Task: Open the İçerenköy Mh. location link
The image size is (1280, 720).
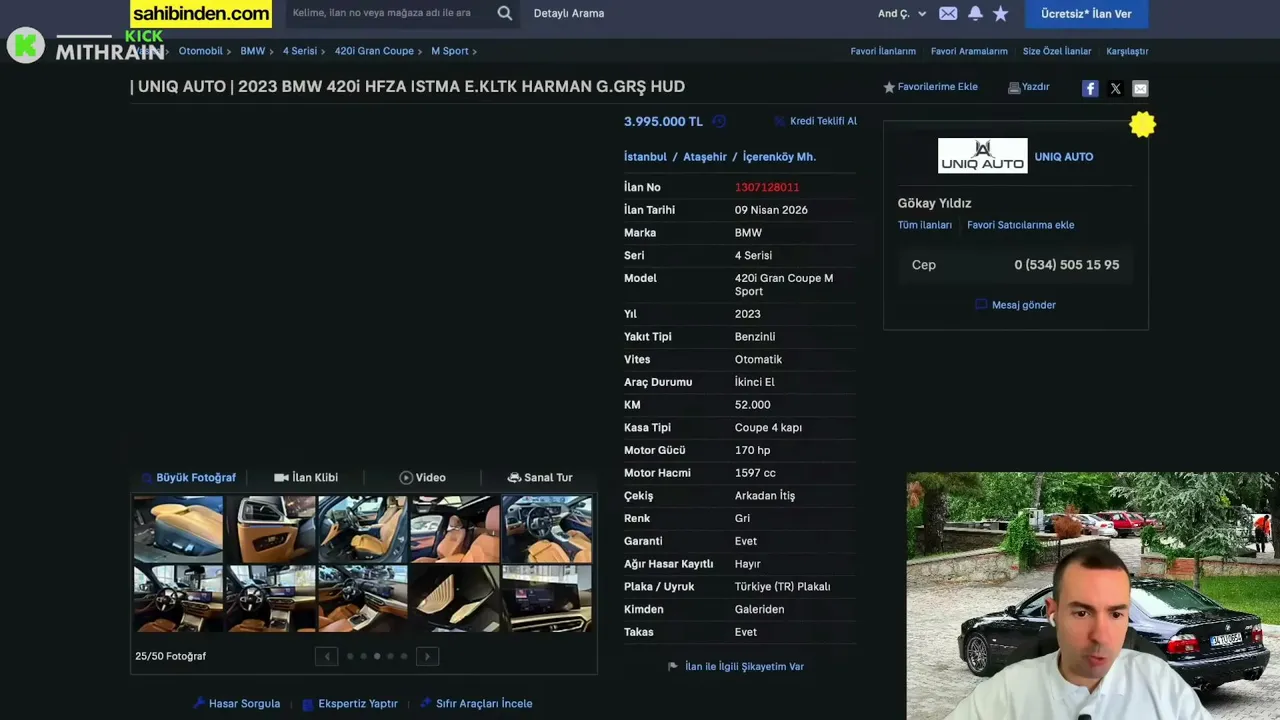Action: tap(779, 157)
